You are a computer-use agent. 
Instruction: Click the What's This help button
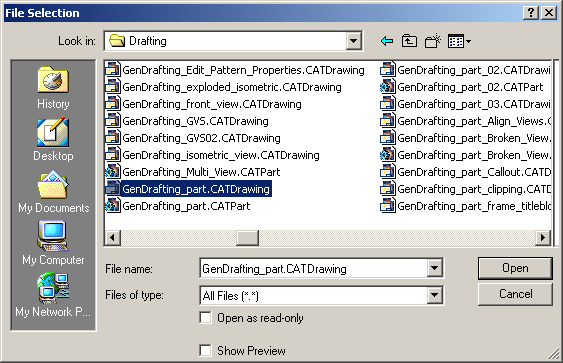[x=531, y=13]
